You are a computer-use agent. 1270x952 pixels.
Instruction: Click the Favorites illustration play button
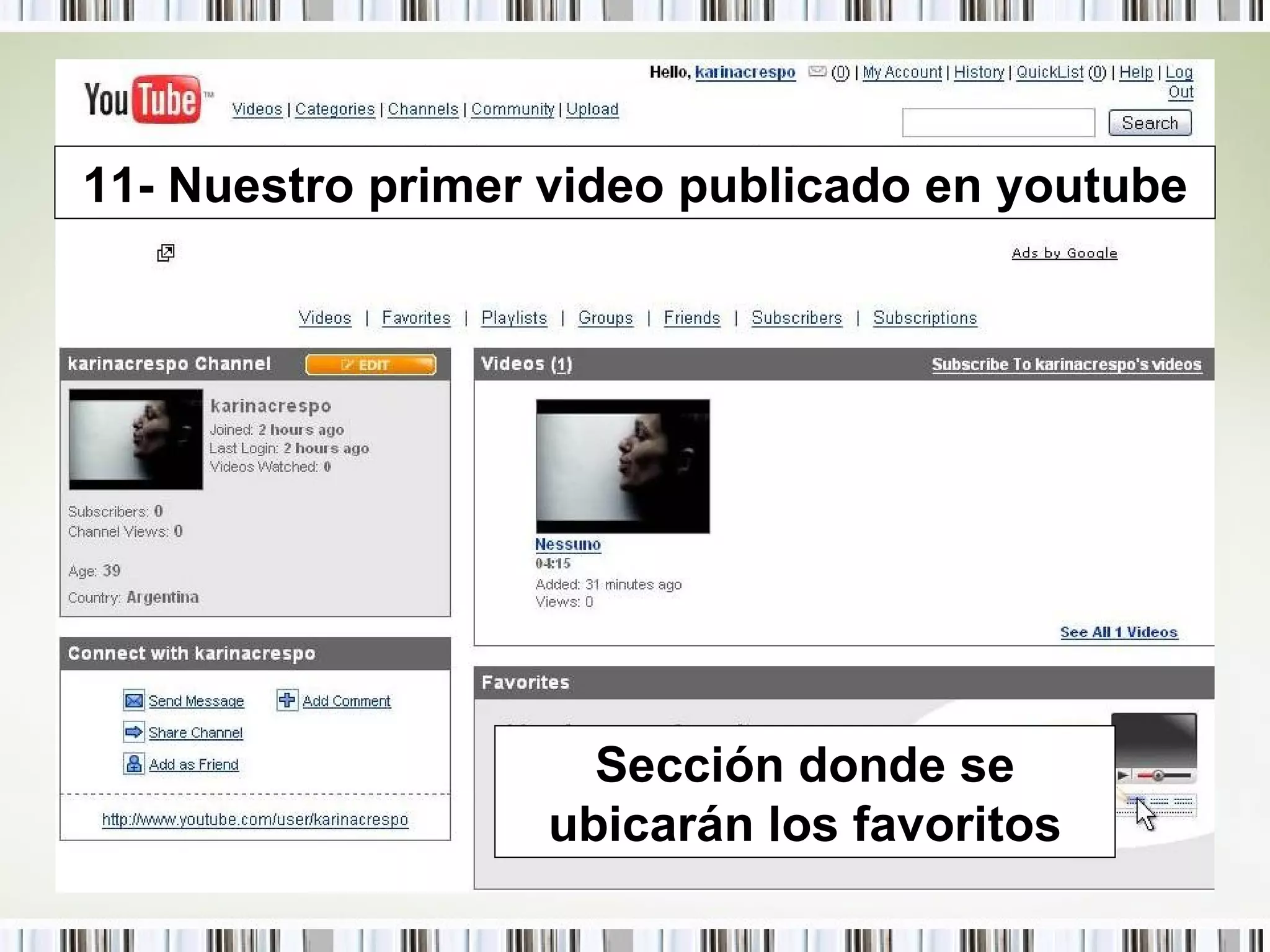[1123, 775]
